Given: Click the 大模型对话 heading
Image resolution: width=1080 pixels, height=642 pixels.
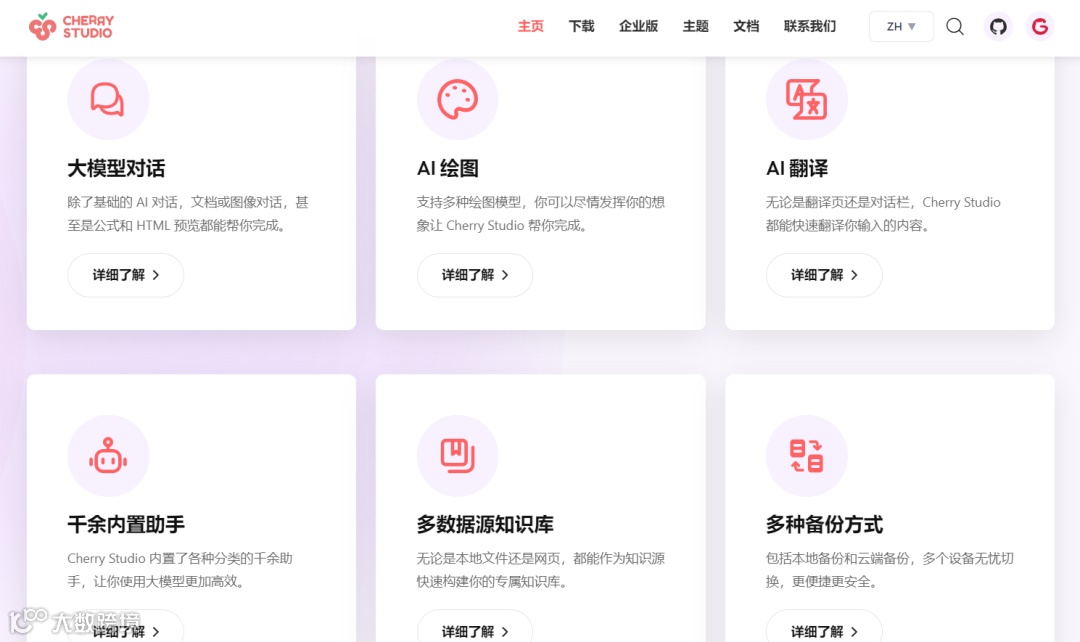Looking at the screenshot, I should 116,168.
